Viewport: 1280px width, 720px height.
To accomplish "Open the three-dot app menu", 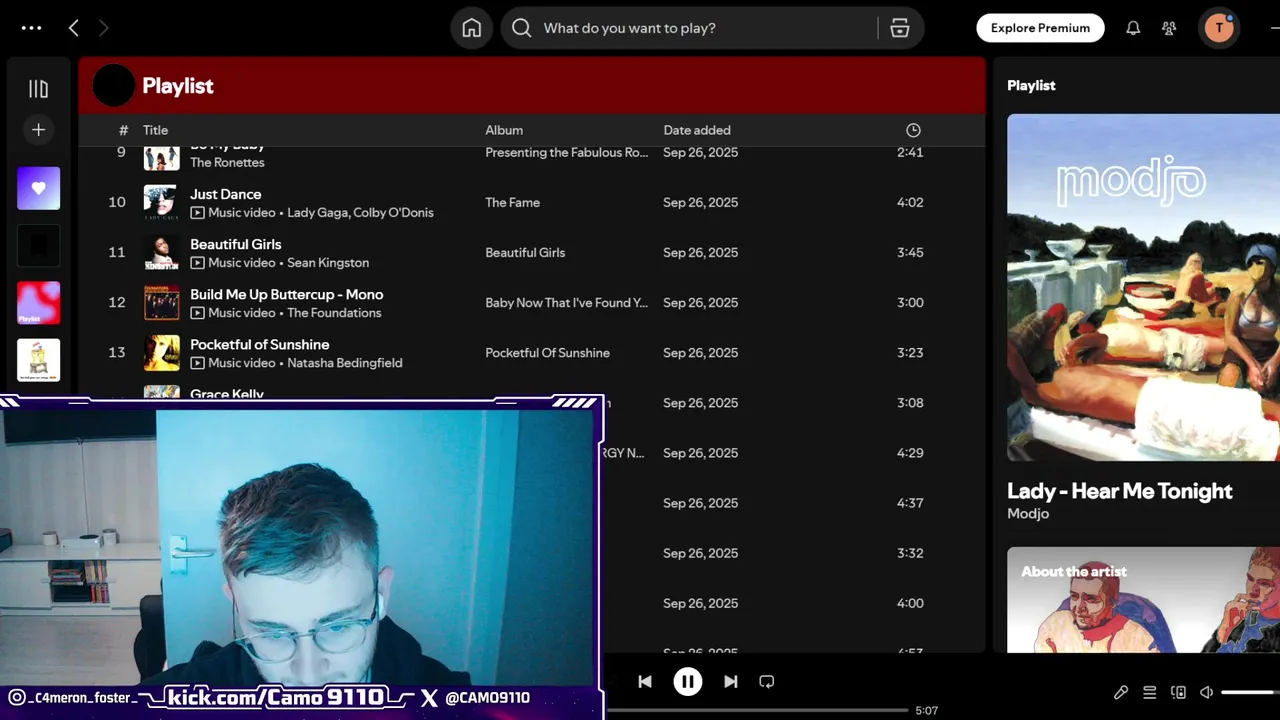I will click(31, 28).
